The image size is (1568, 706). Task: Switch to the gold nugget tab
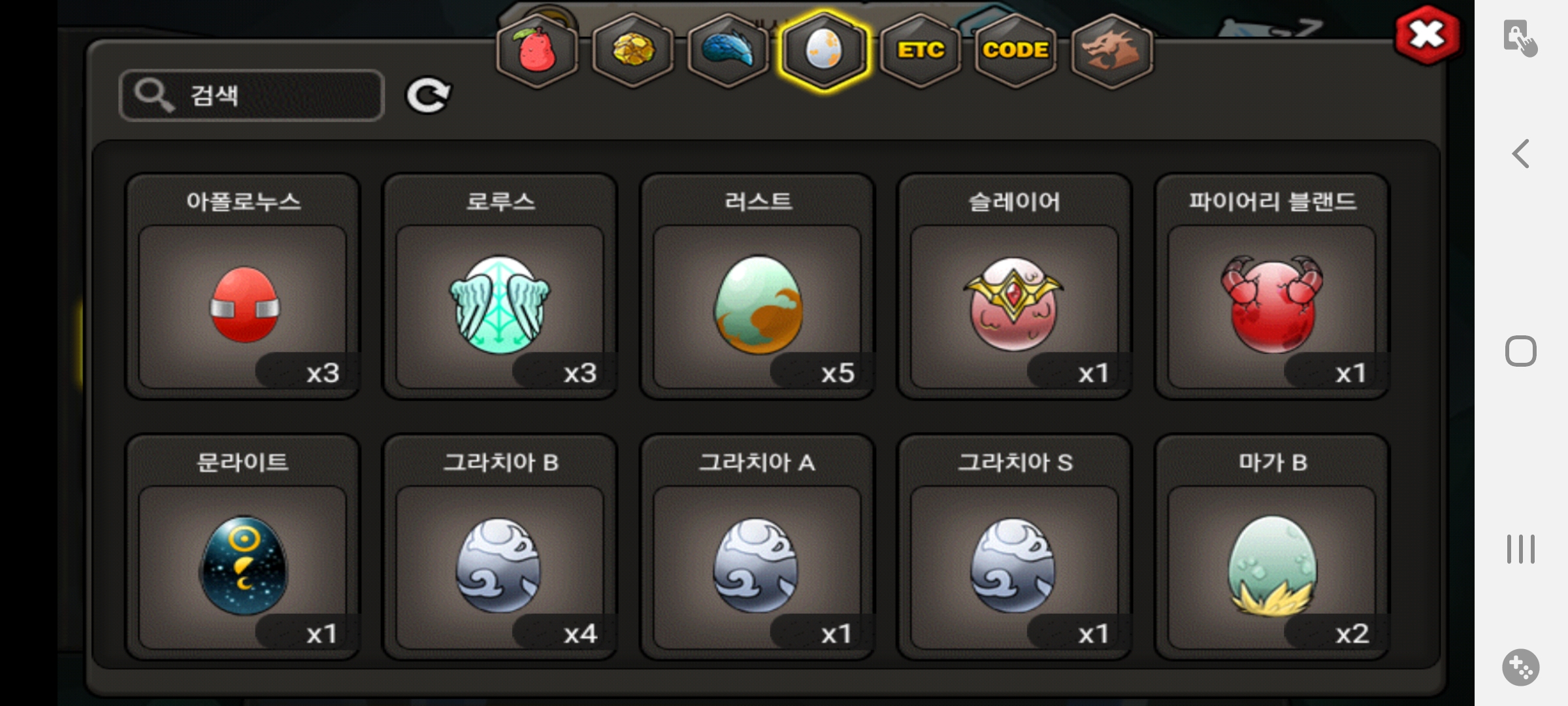tap(632, 50)
